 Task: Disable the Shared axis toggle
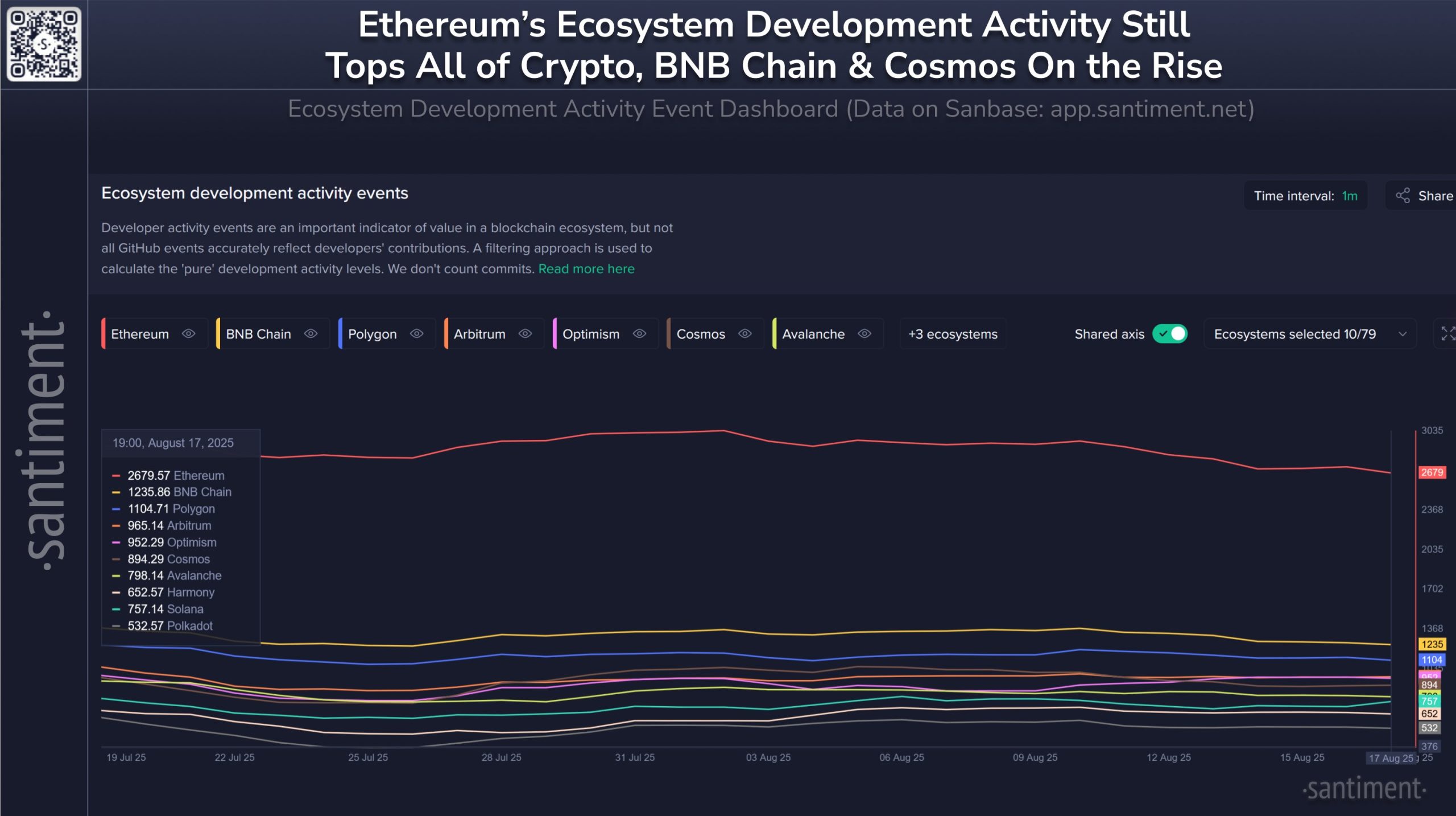1170,334
